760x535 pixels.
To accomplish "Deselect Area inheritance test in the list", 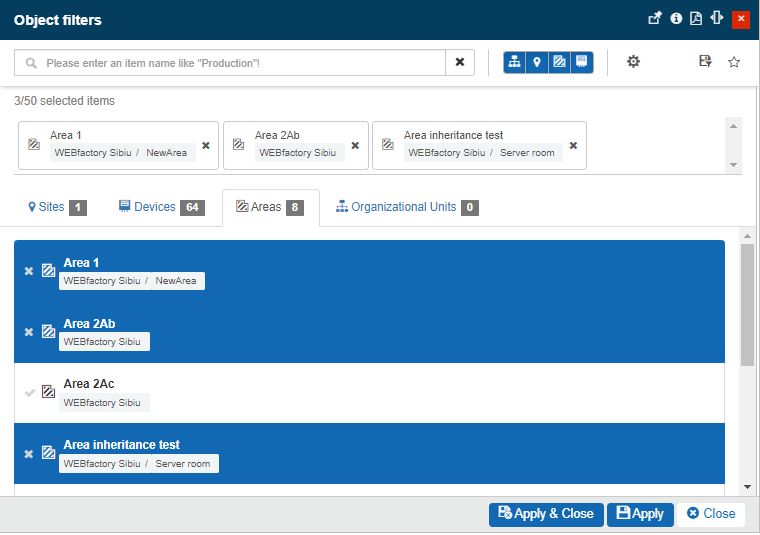I will [x=29, y=453].
